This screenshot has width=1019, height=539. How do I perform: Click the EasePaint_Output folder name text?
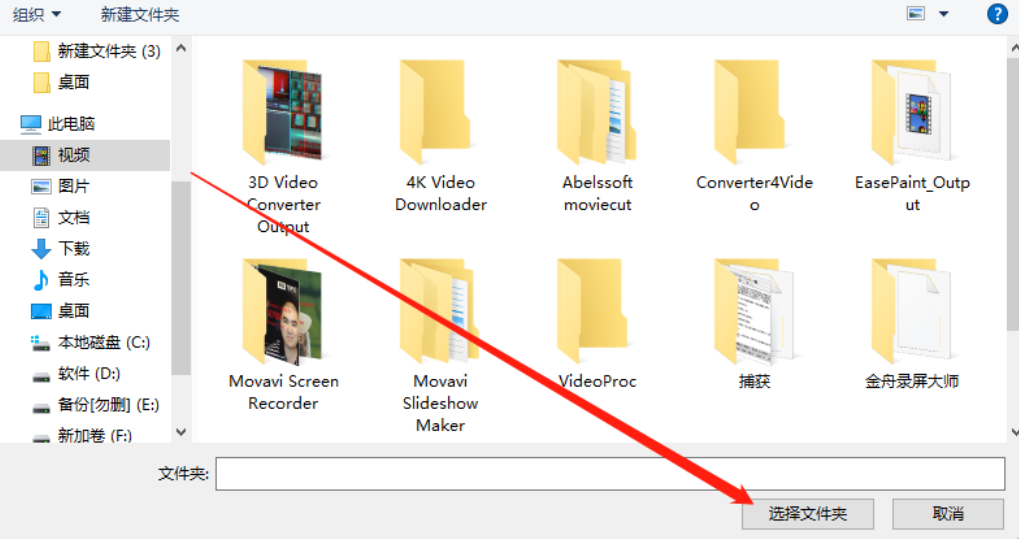pos(912,193)
